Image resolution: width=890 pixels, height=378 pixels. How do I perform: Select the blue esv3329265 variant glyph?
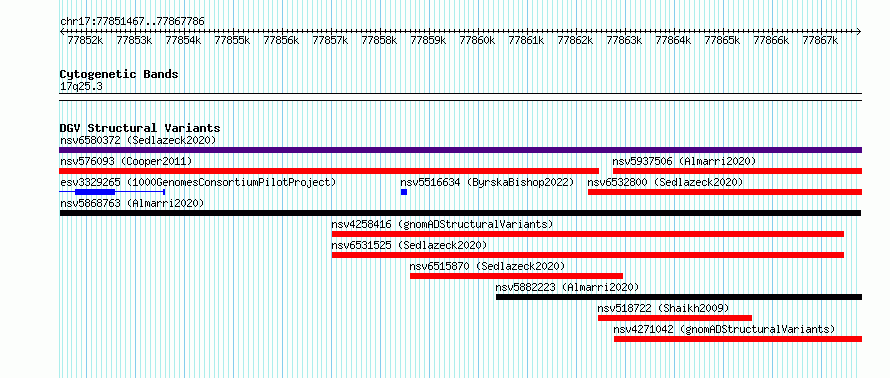[112, 192]
